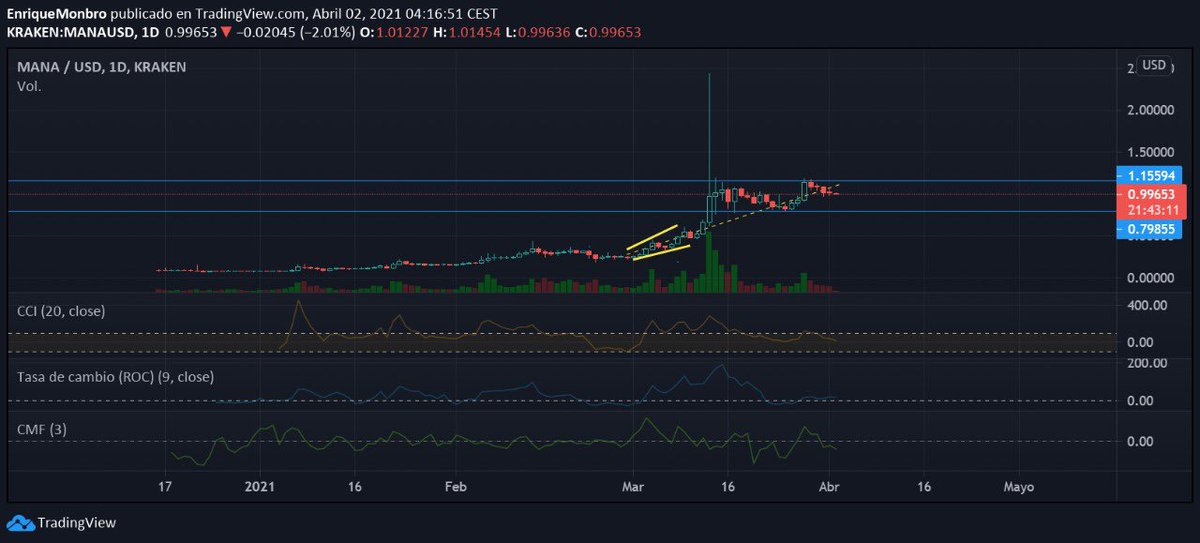1200x543 pixels.
Task: Select the horizontal line at 0.79855
Action: tap(560, 211)
